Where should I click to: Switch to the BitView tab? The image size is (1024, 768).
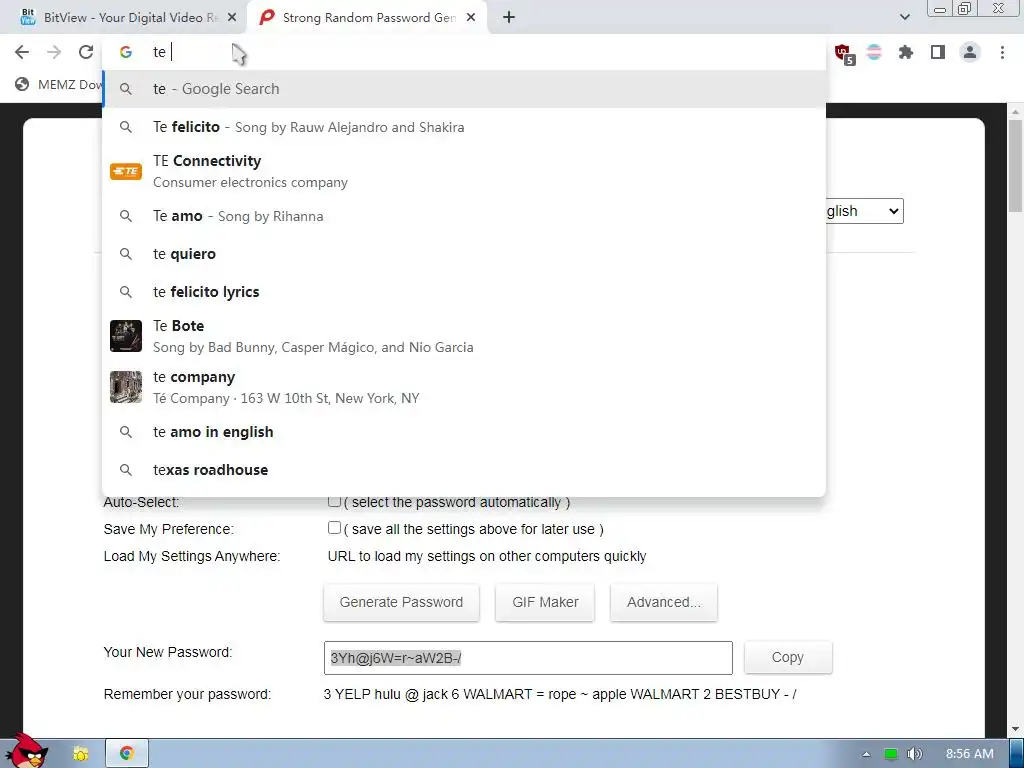click(x=124, y=18)
